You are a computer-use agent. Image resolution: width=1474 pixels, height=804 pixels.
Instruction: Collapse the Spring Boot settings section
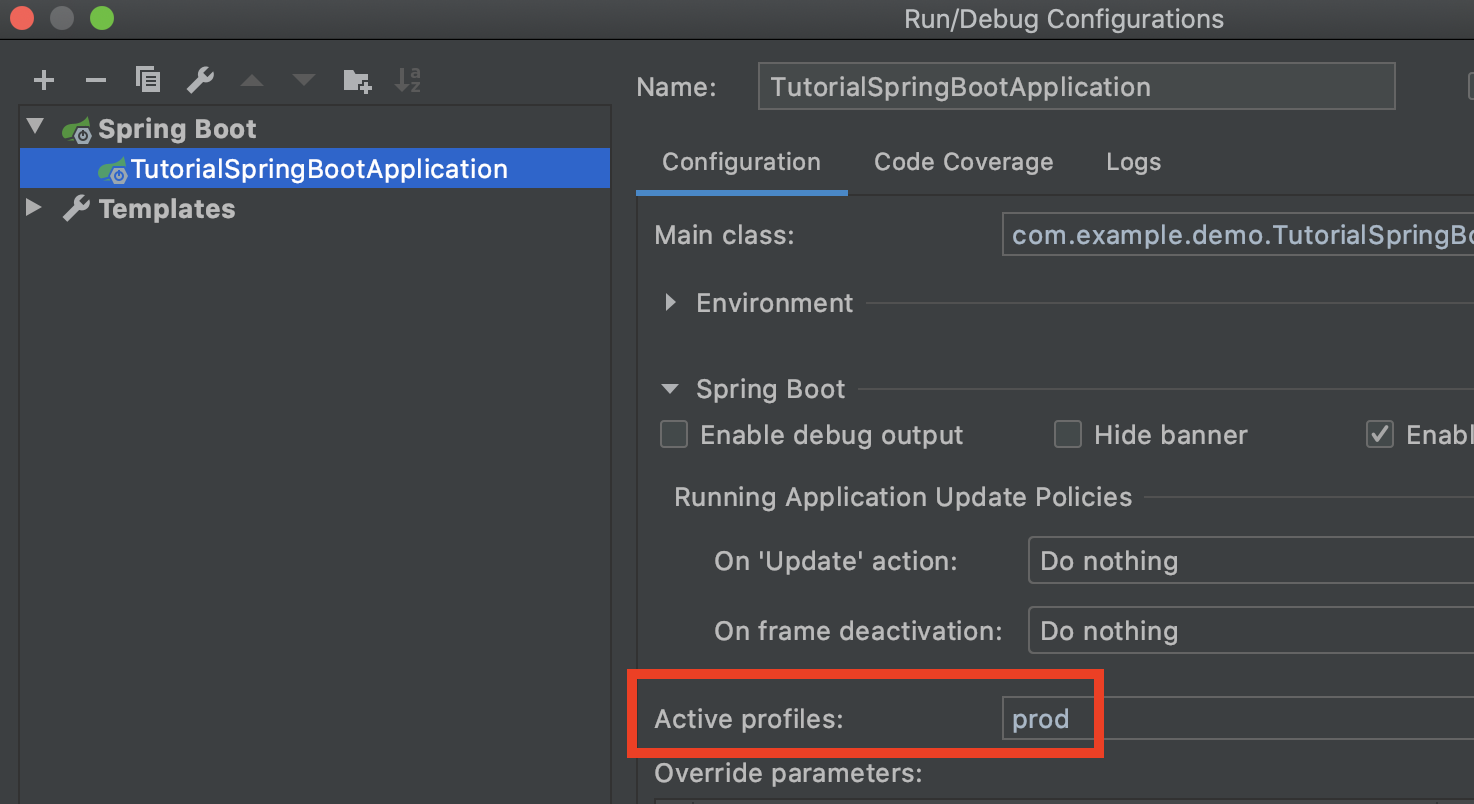click(x=671, y=389)
